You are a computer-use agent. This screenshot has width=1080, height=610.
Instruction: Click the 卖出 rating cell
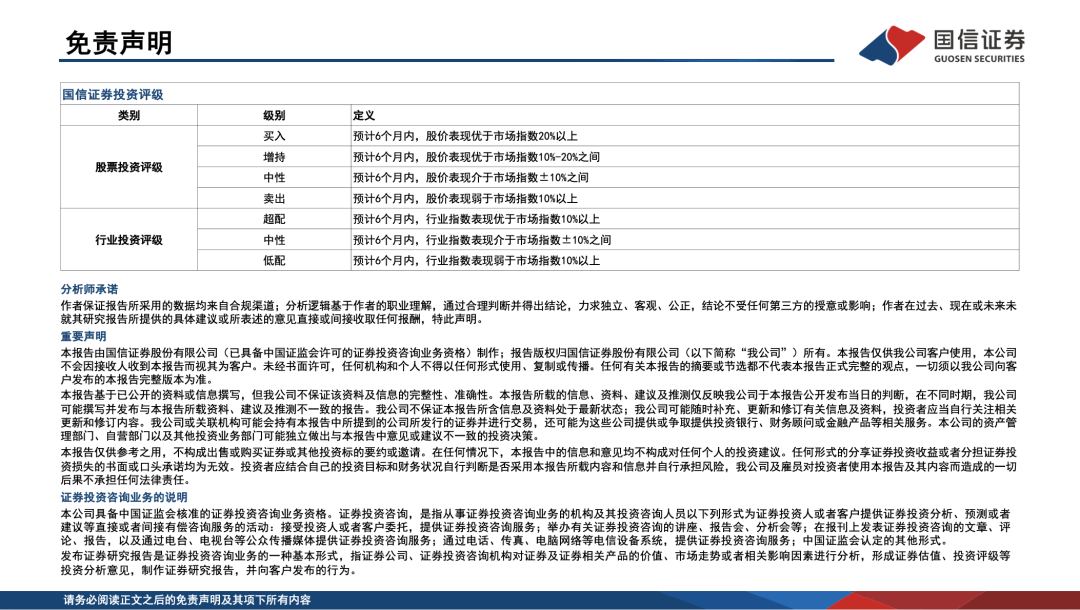coord(274,198)
